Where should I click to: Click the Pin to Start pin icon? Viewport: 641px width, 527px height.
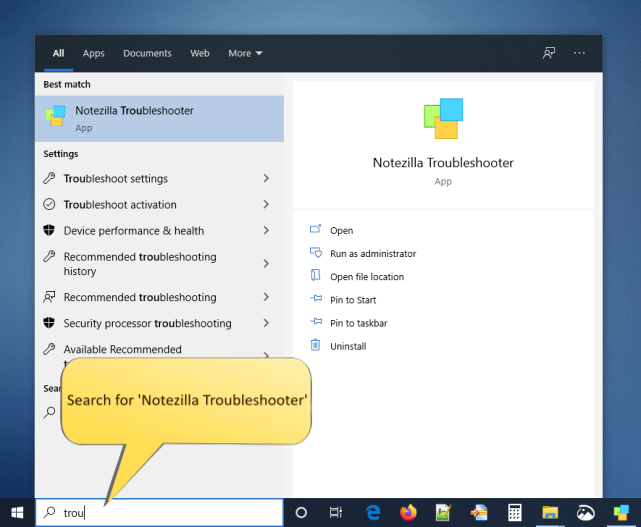point(316,298)
